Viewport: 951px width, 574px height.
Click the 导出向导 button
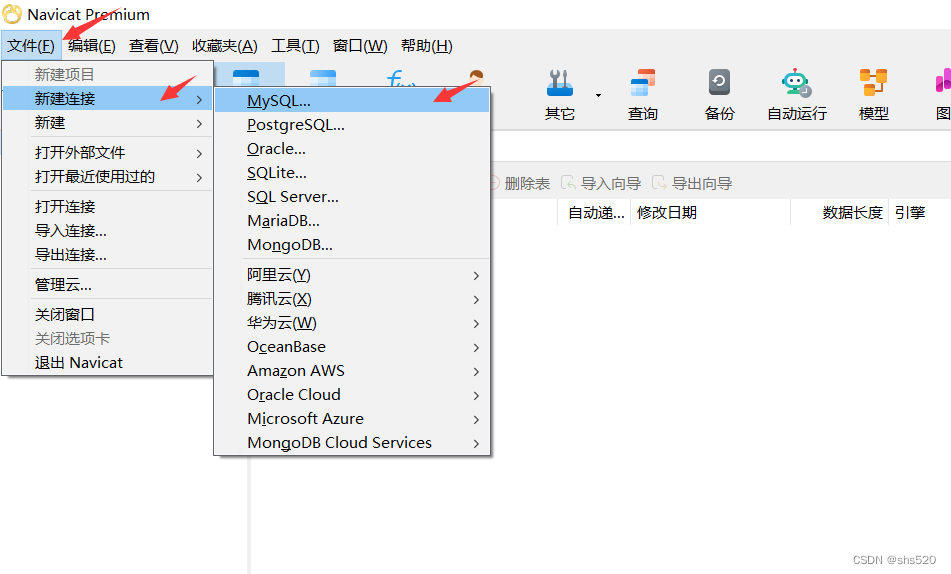693,183
